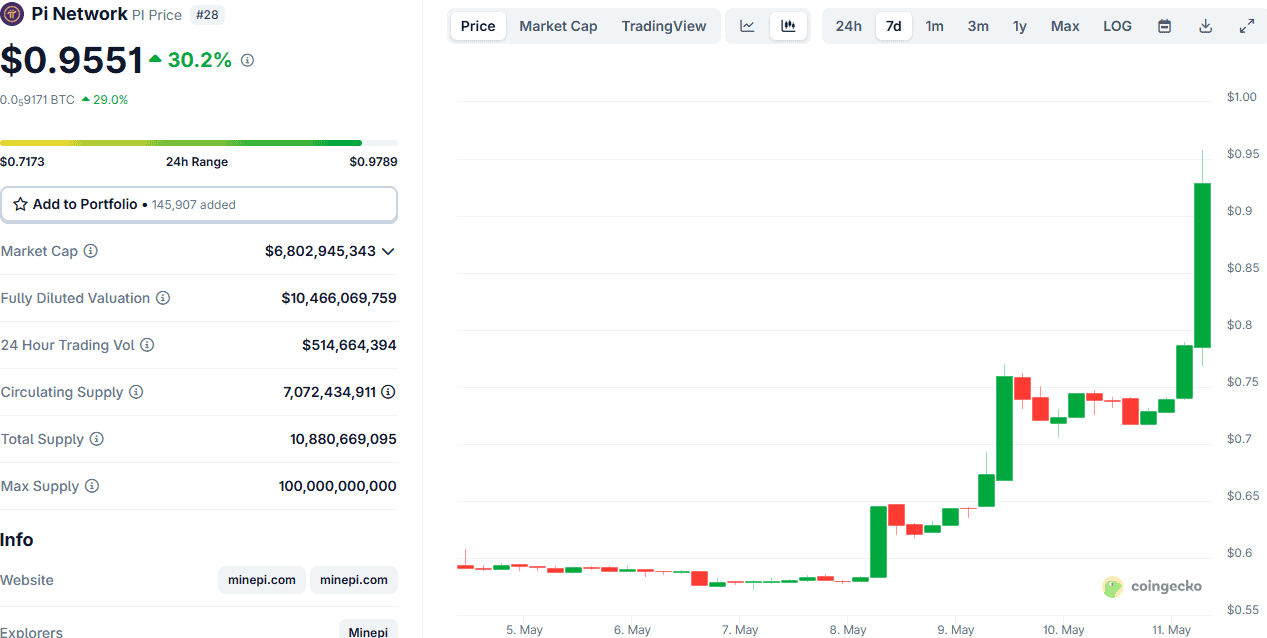Click info icon next to Market Cap

(91, 251)
